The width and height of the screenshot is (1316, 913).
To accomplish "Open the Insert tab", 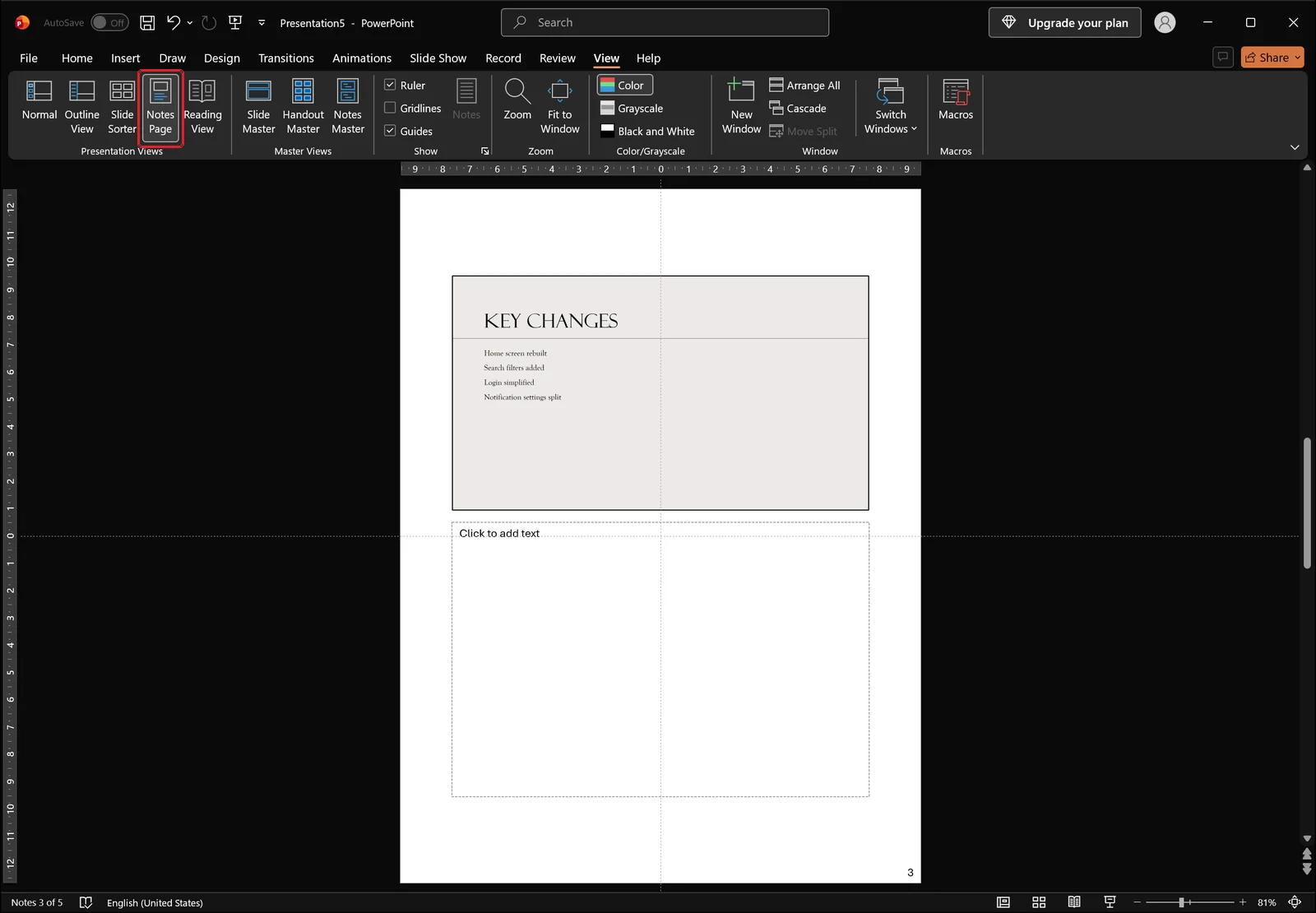I will (x=126, y=58).
